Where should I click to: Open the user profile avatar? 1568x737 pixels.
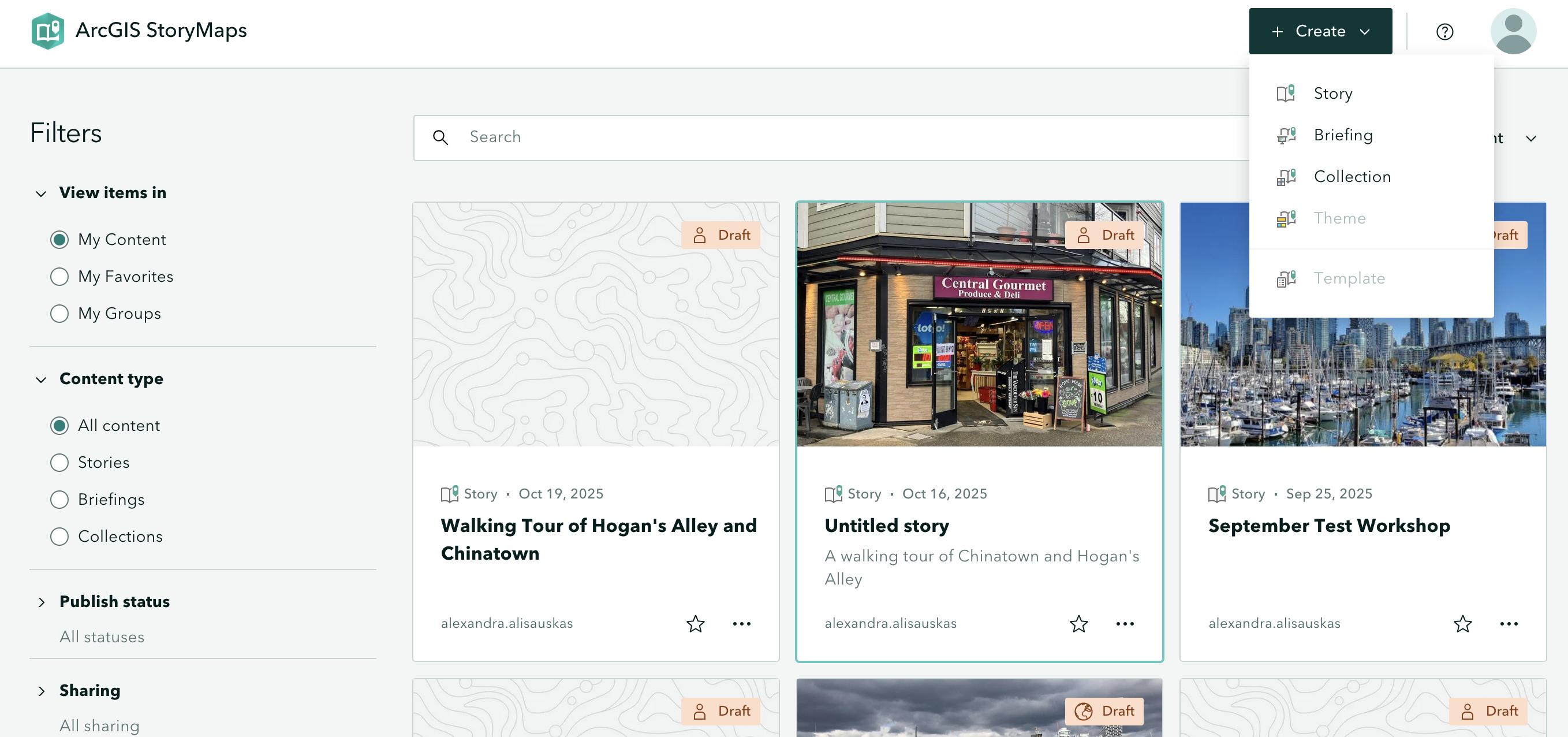click(x=1513, y=32)
